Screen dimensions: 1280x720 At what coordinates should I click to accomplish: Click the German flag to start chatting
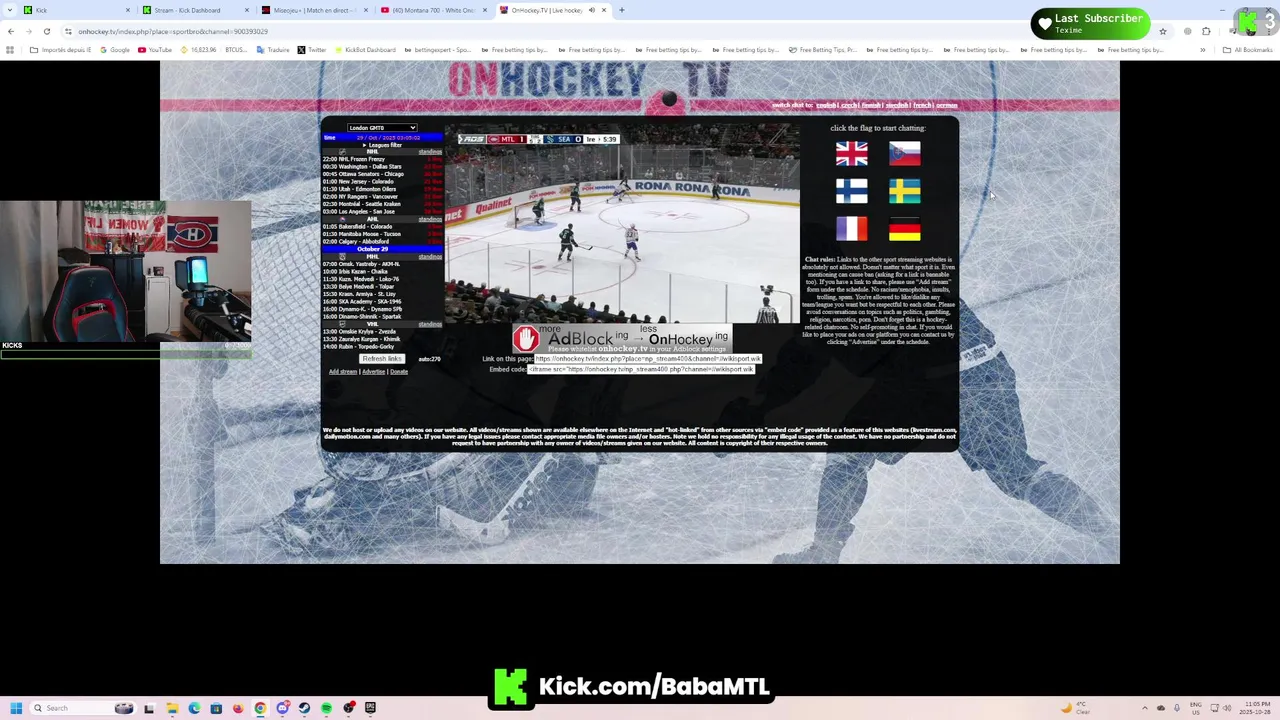coord(904,229)
